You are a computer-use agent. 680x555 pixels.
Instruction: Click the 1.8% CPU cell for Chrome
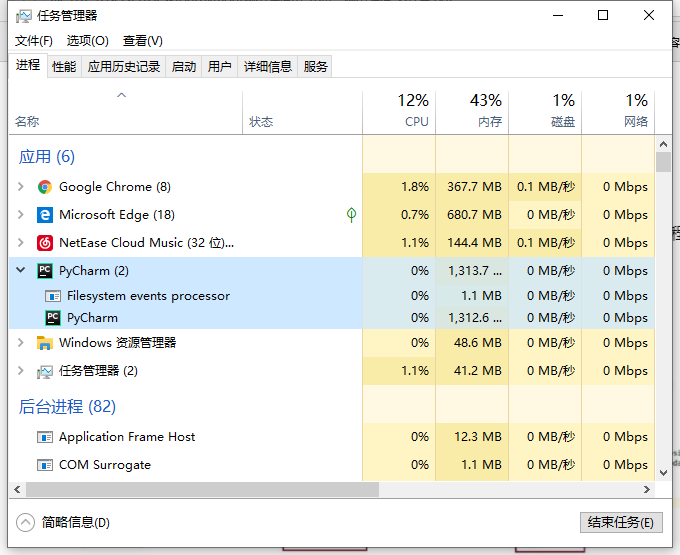click(399, 187)
